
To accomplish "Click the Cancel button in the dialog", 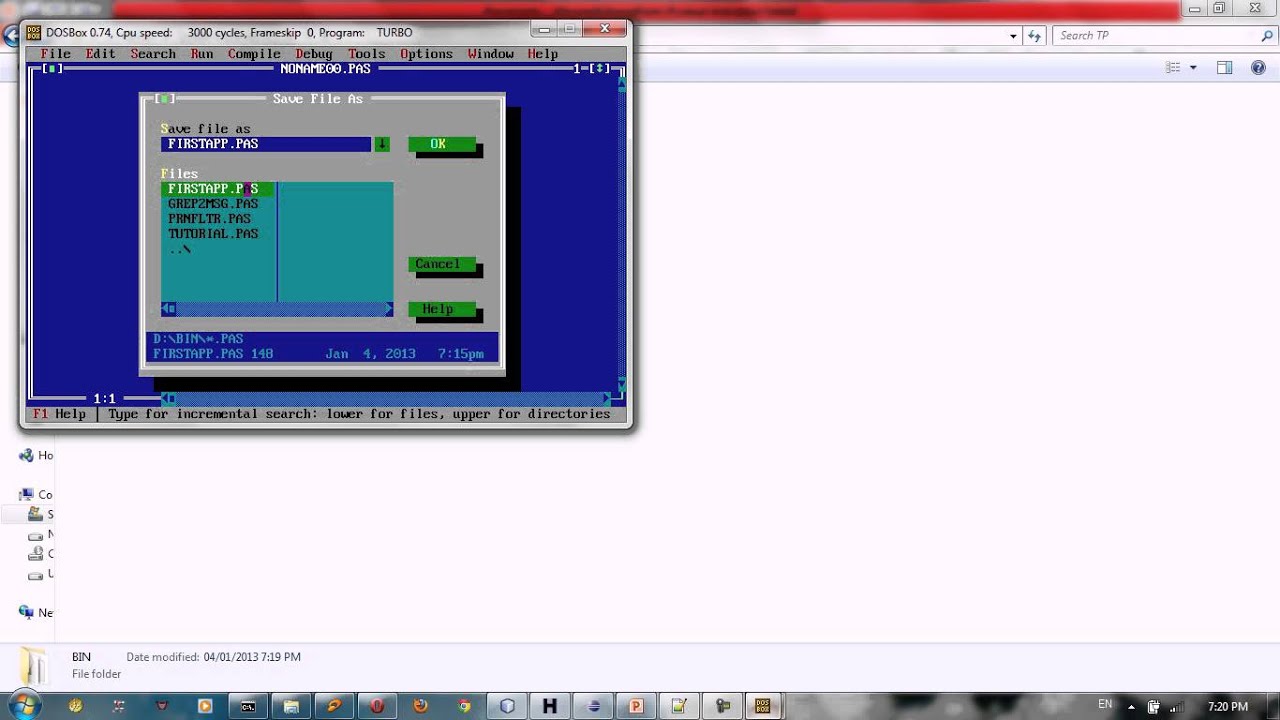I will pos(441,264).
